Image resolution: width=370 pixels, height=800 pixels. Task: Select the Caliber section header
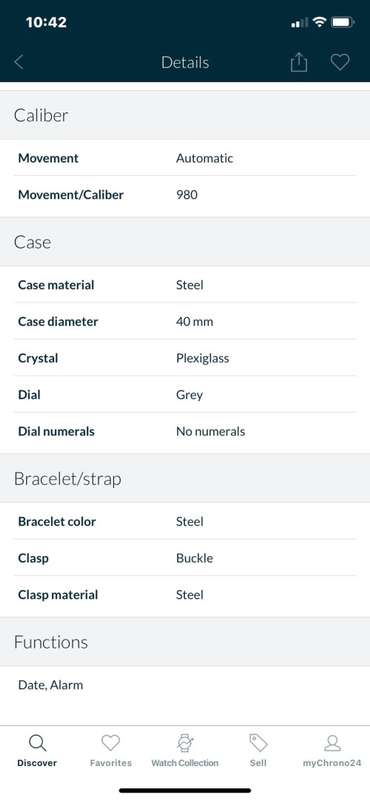185,115
